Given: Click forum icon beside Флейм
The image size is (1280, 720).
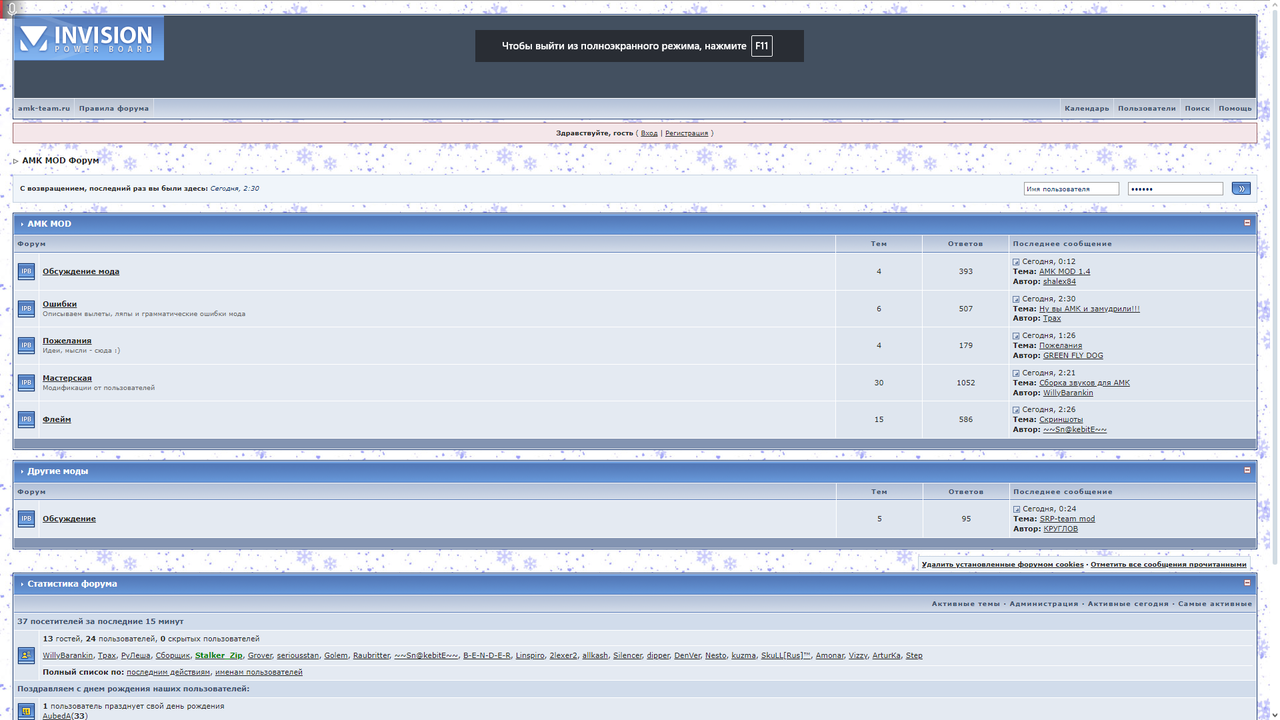Looking at the screenshot, I should [x=26, y=419].
